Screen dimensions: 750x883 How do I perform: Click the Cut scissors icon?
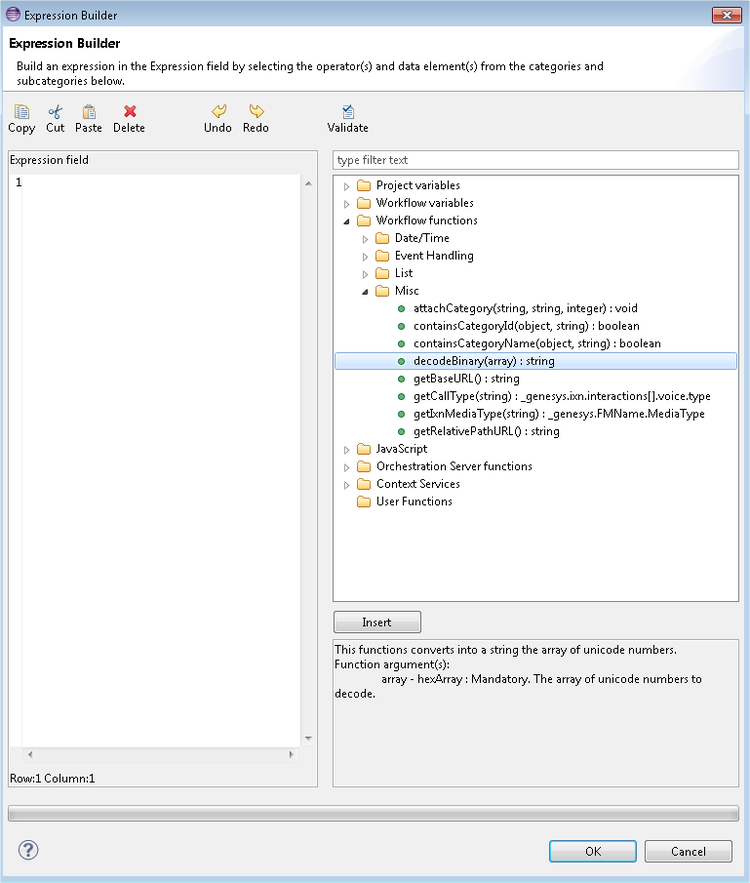pyautogui.click(x=55, y=112)
